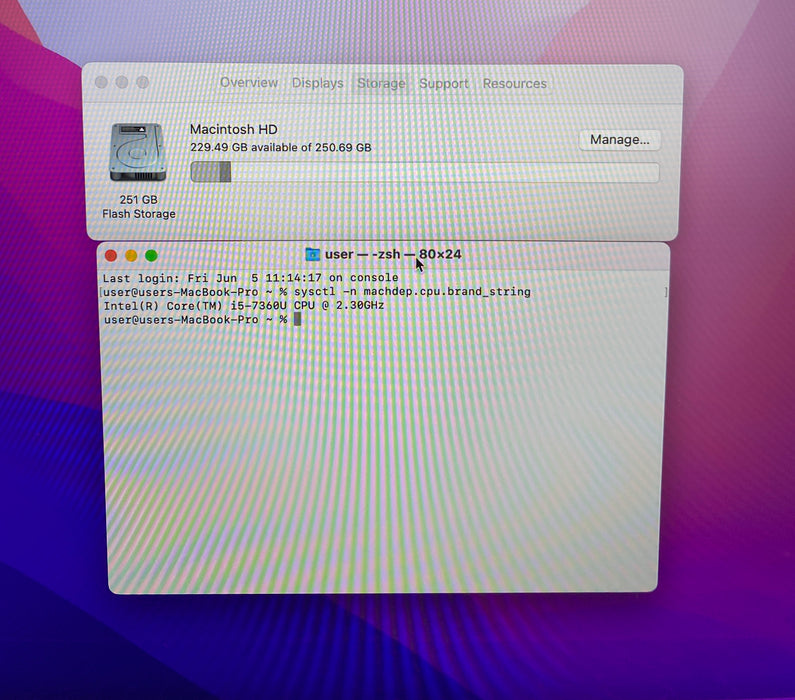Click the gray minimize button of About window
The height and width of the screenshot is (700, 795).
point(122,82)
